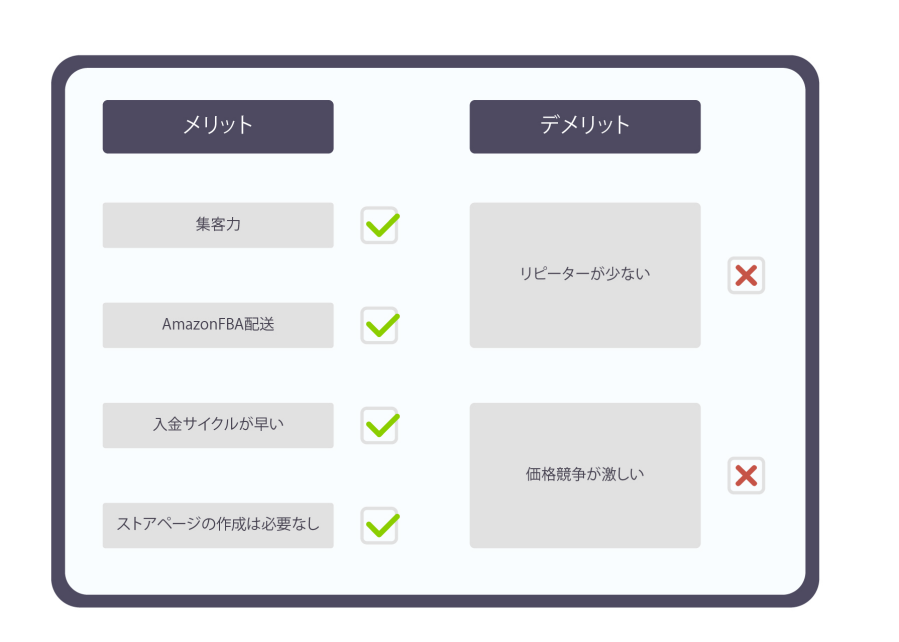Click the ストアページの作成は必要なし label box
This screenshot has width=899, height=642.
(218, 525)
